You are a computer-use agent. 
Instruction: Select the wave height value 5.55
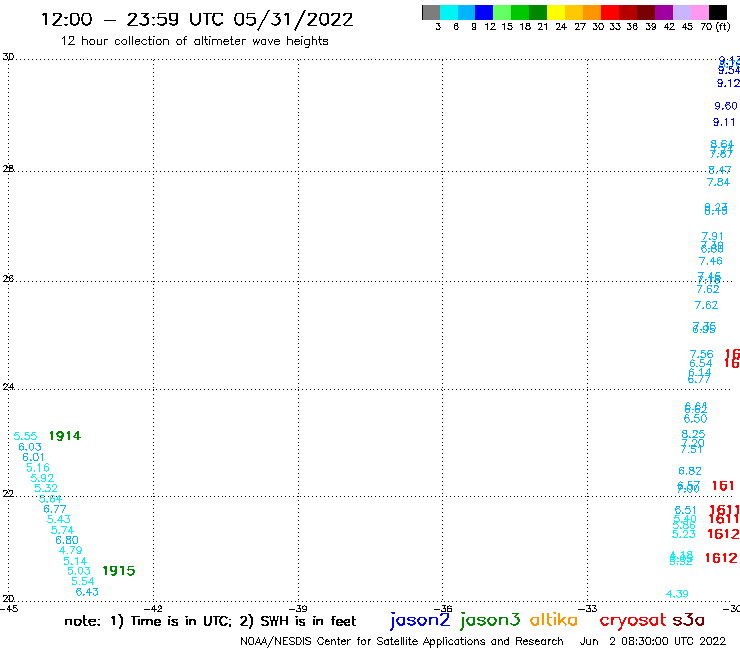click(25, 436)
